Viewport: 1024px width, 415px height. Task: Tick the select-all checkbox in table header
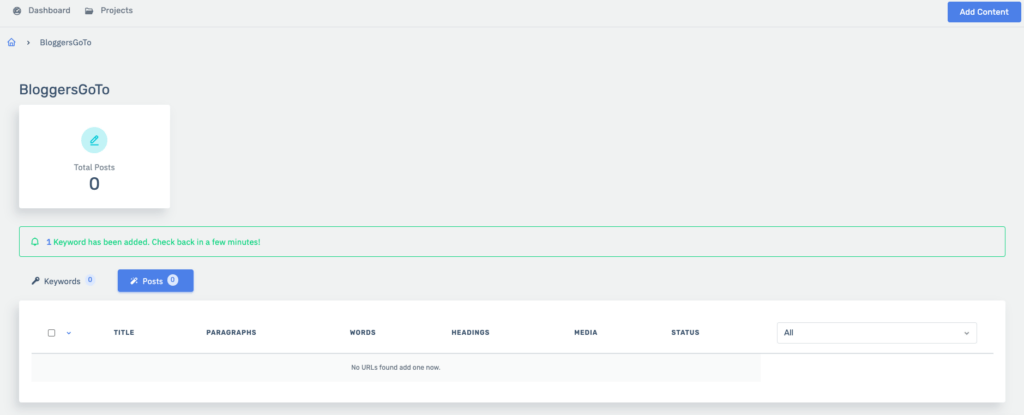(52, 333)
